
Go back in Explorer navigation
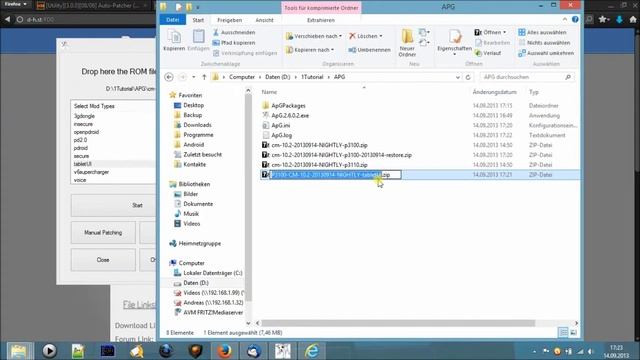pos(169,77)
